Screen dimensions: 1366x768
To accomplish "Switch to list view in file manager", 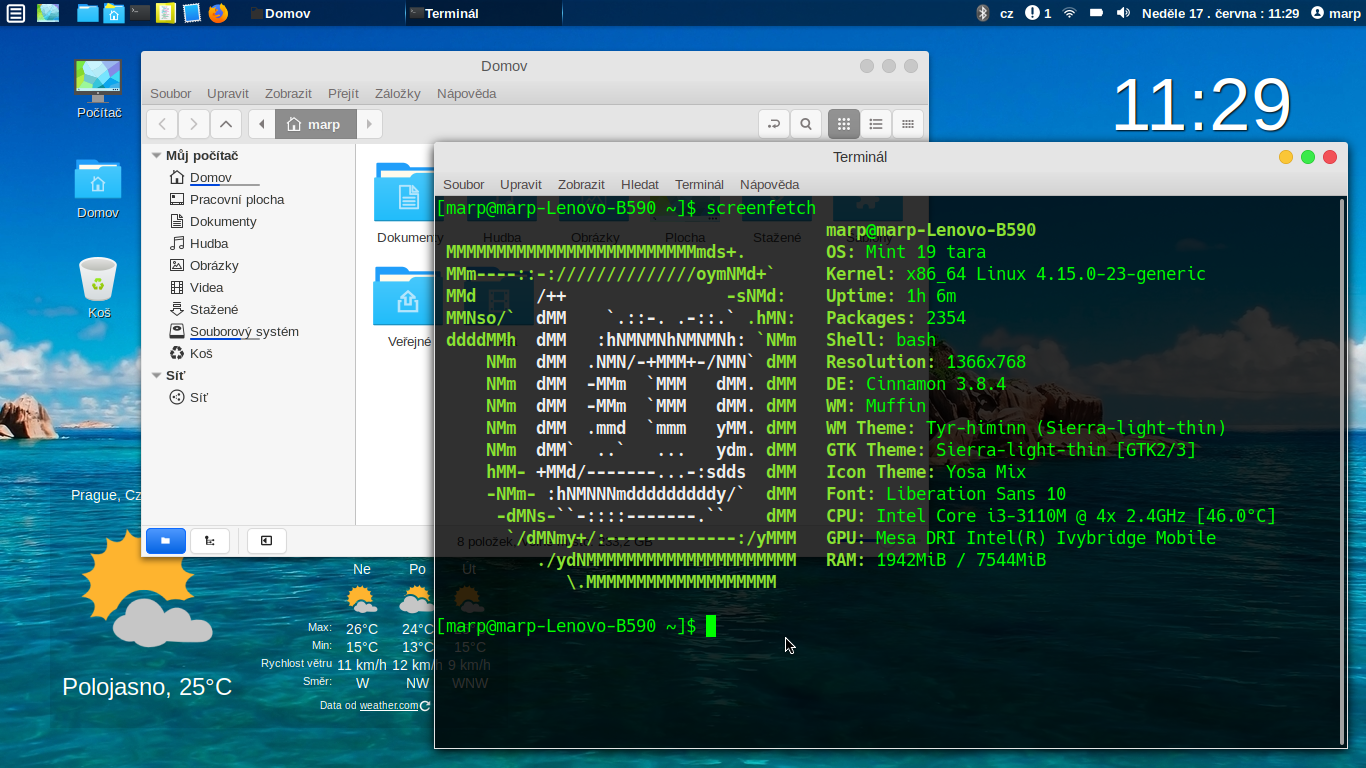I will [876, 124].
